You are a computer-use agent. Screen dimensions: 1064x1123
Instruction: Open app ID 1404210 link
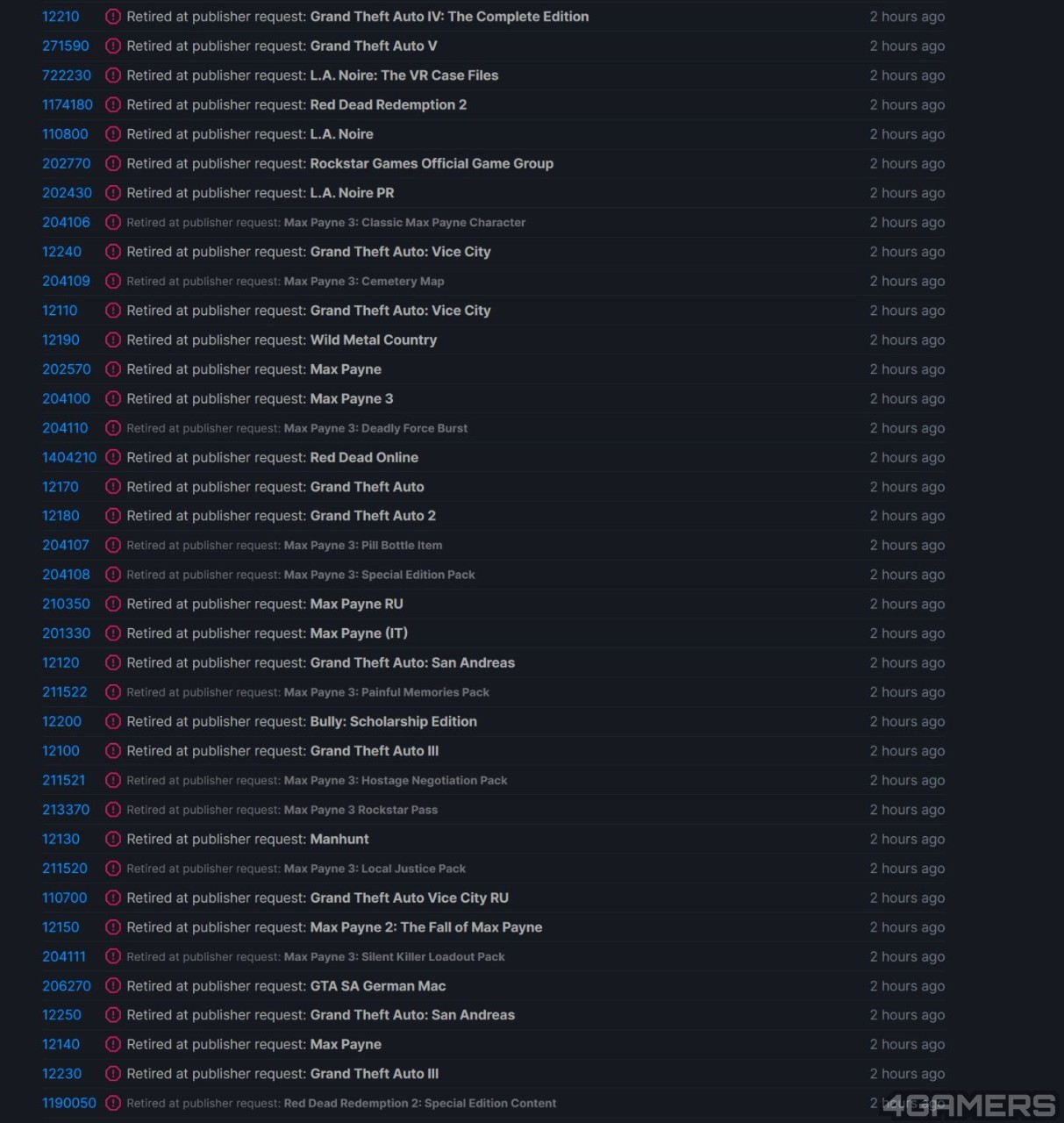click(69, 457)
